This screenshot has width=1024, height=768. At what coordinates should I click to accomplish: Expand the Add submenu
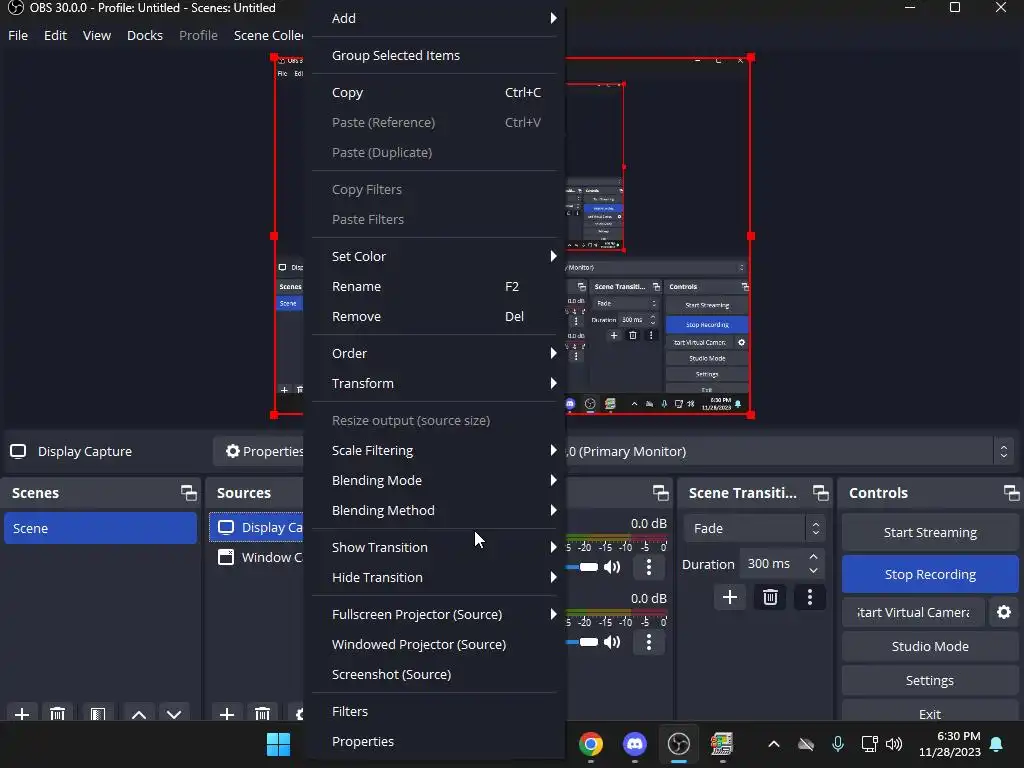pyautogui.click(x=435, y=18)
